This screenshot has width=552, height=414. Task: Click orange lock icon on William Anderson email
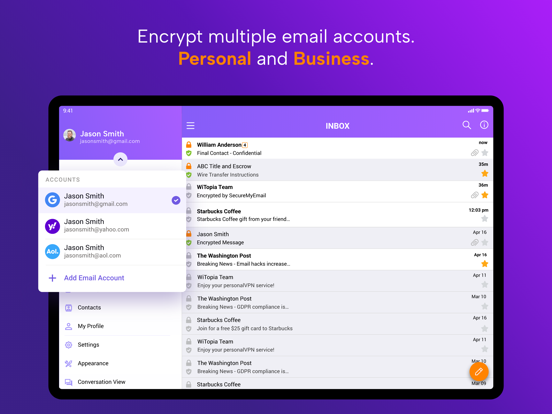coord(189,144)
